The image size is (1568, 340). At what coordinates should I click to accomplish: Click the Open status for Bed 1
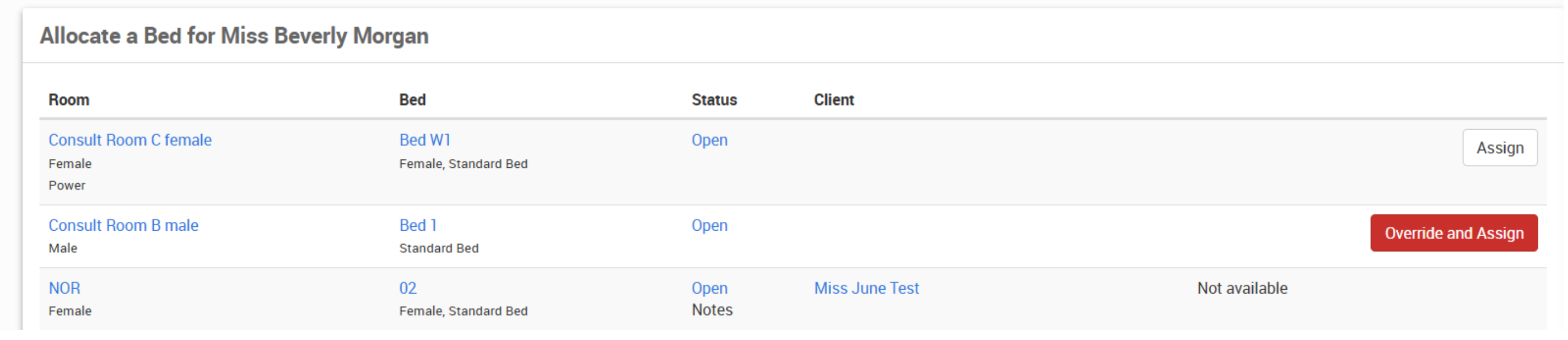710,225
